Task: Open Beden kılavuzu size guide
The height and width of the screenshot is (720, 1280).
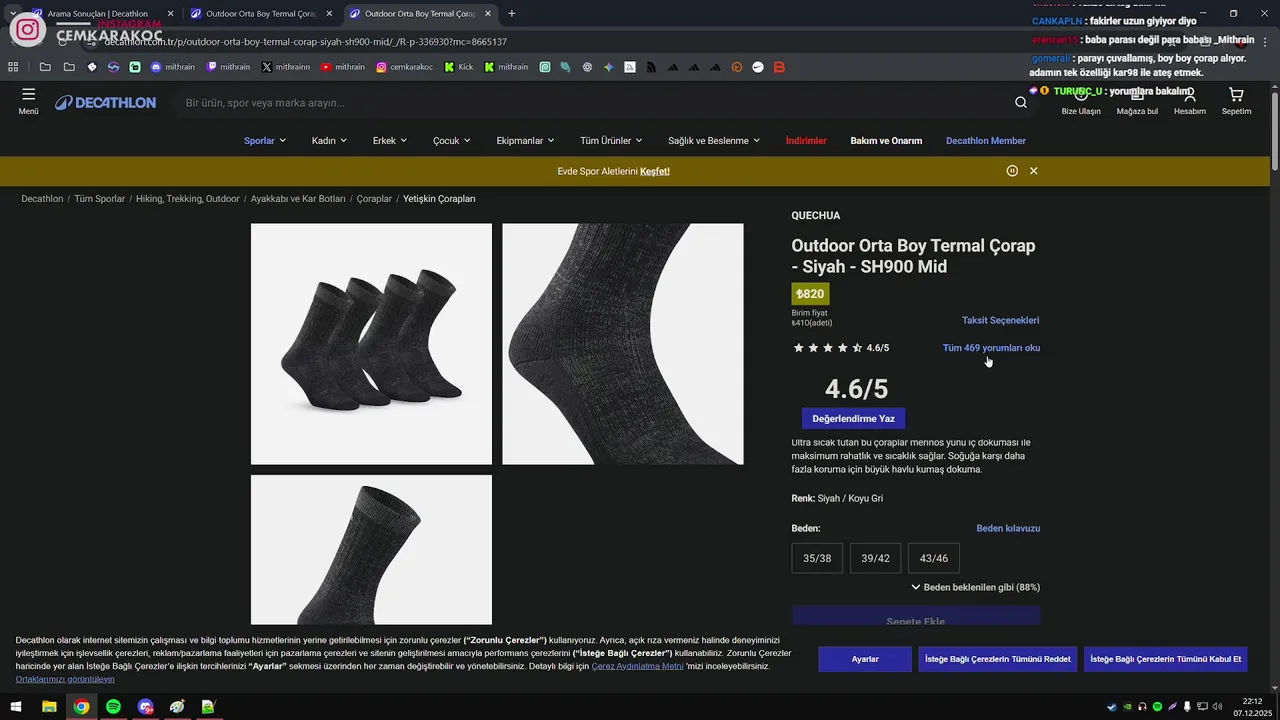Action: (x=1008, y=528)
